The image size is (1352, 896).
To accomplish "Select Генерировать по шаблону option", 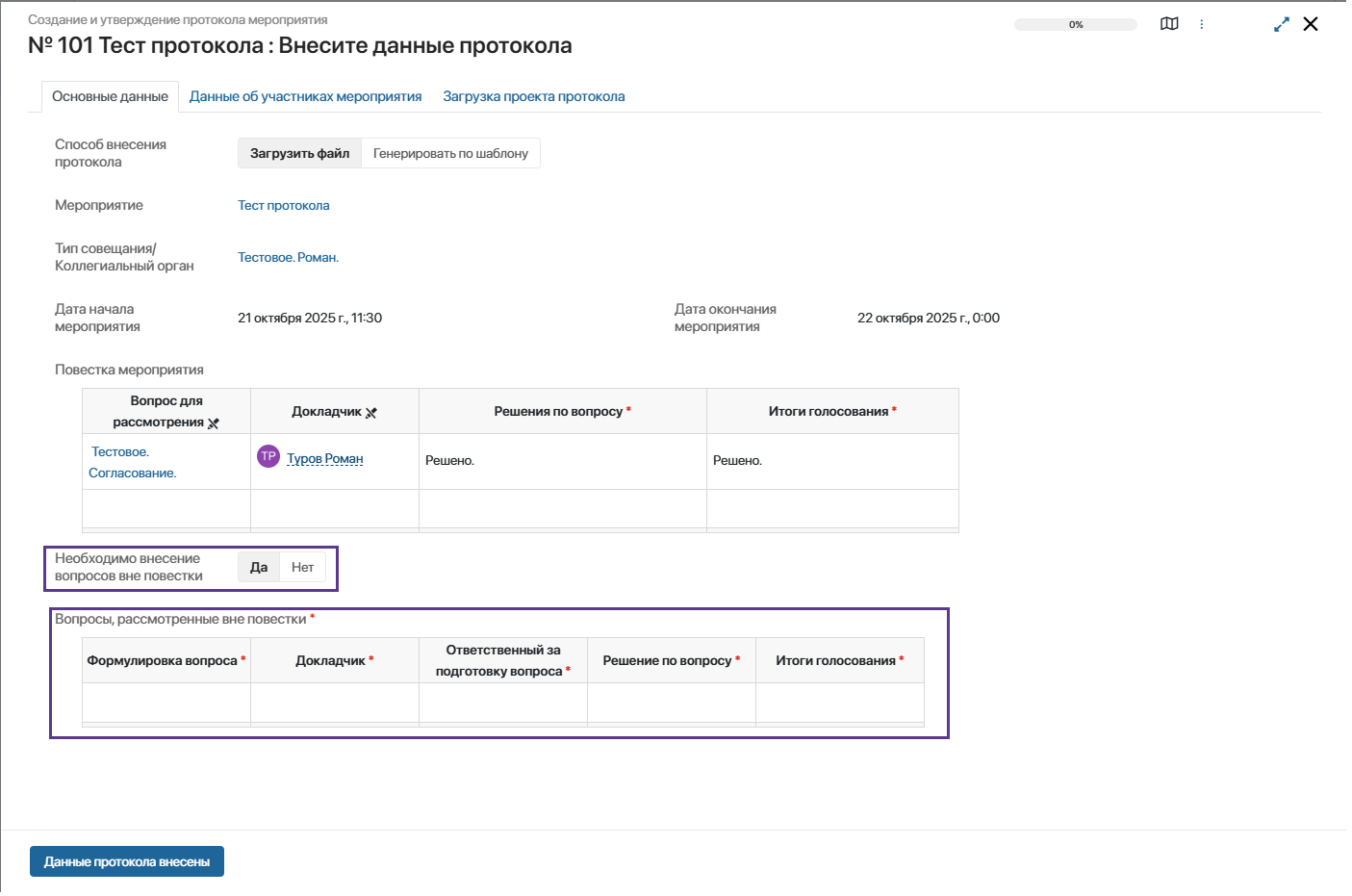I will [x=450, y=153].
